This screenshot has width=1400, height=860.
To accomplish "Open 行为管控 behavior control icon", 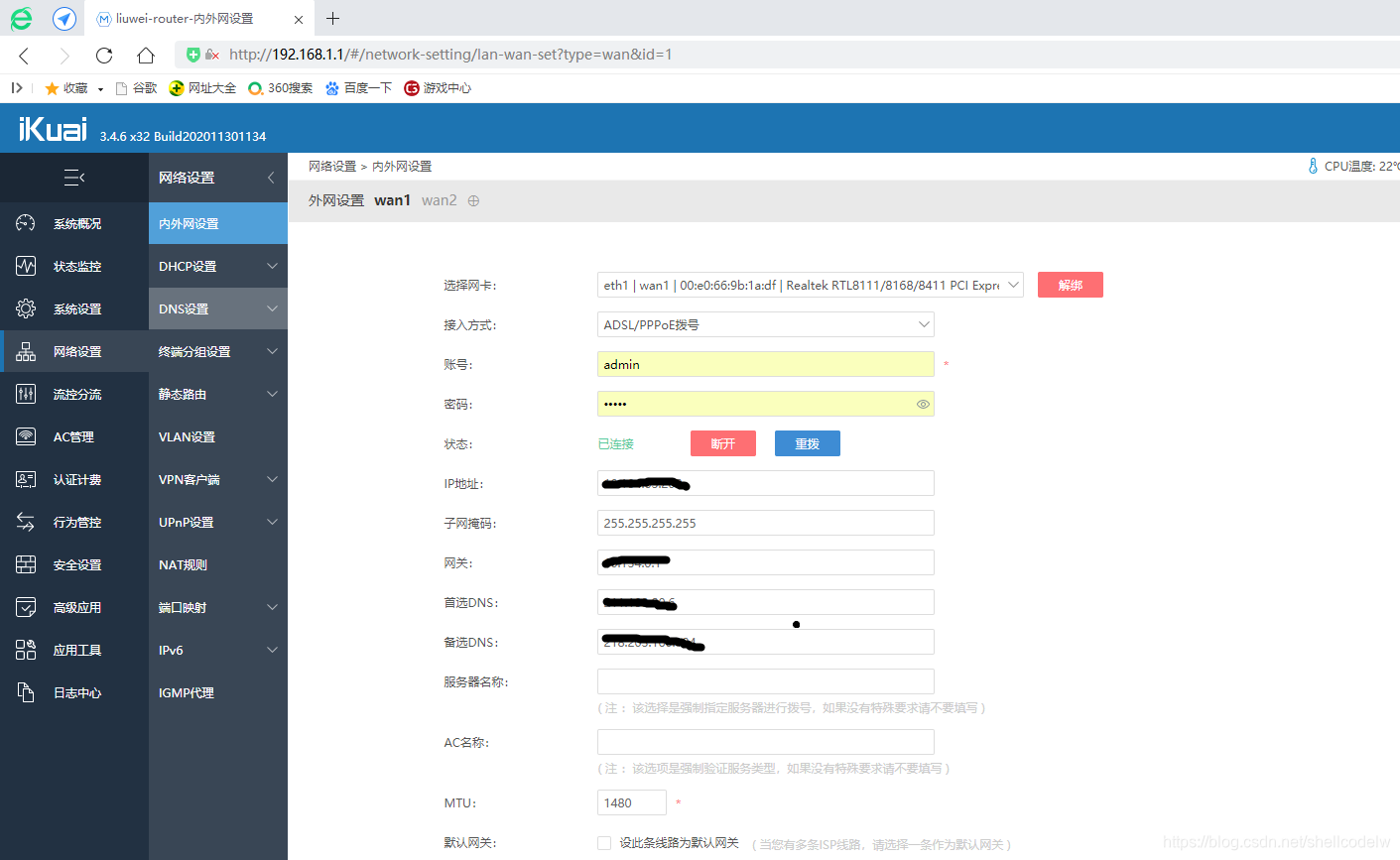I will pos(26,522).
